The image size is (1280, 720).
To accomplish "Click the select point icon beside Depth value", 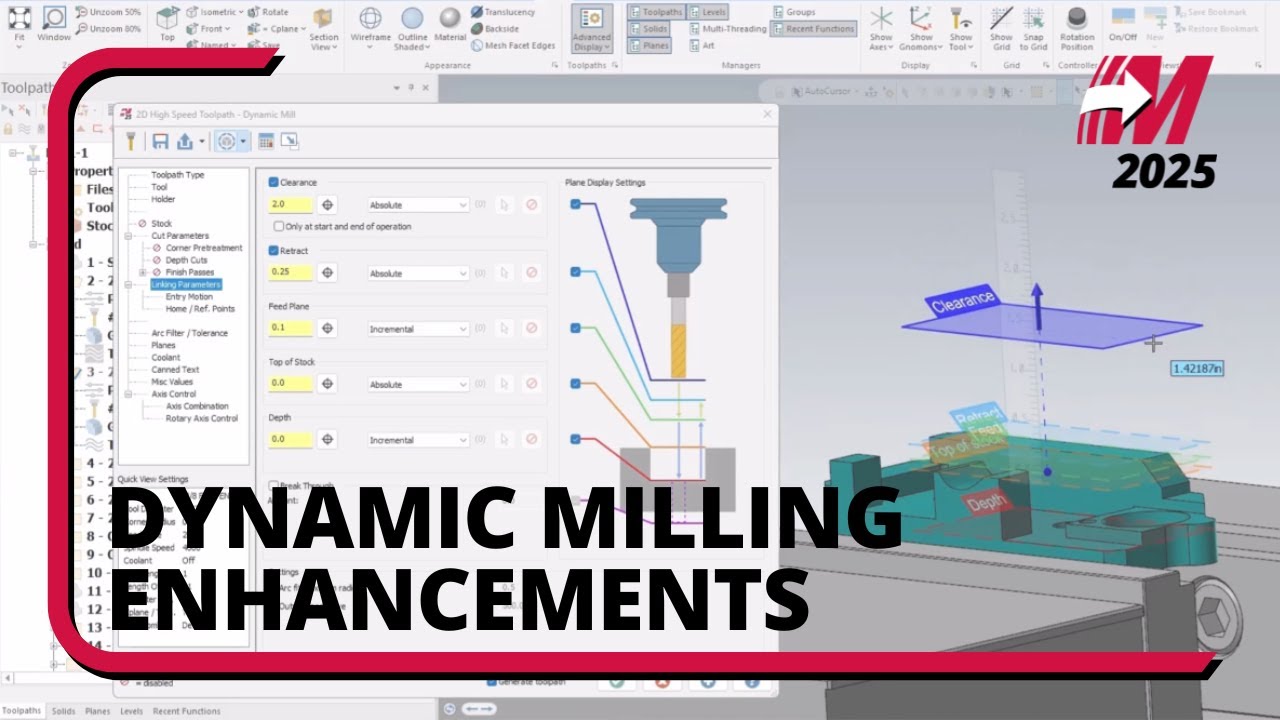I will click(327, 440).
